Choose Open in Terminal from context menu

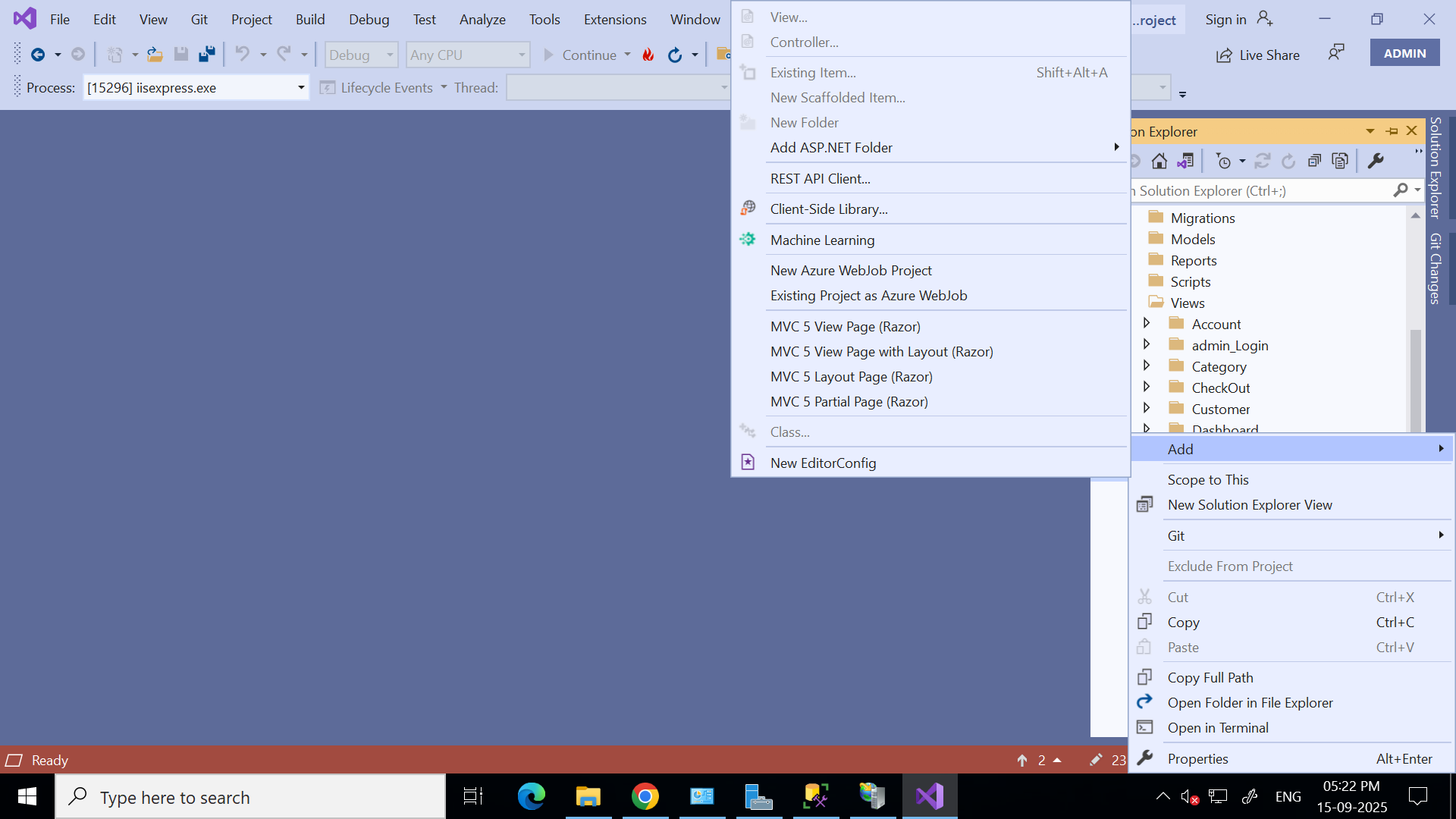click(x=1217, y=728)
